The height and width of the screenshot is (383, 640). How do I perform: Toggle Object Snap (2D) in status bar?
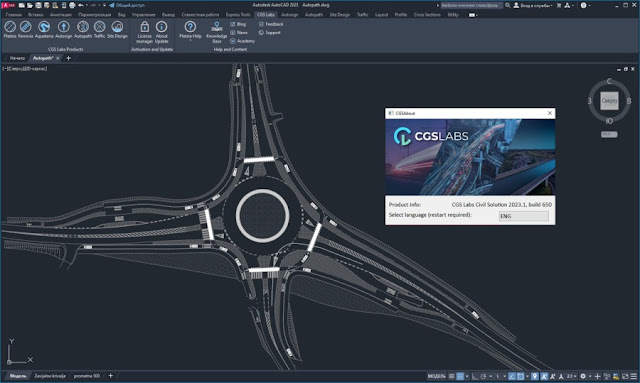coord(521,376)
